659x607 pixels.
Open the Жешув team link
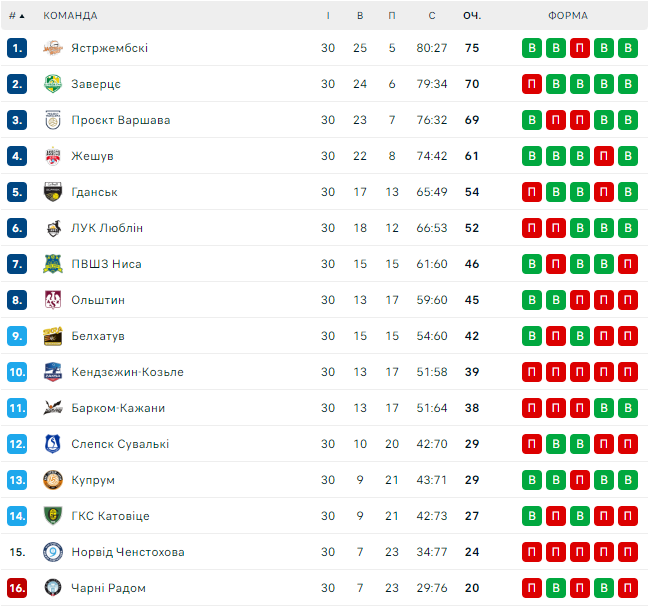point(92,156)
